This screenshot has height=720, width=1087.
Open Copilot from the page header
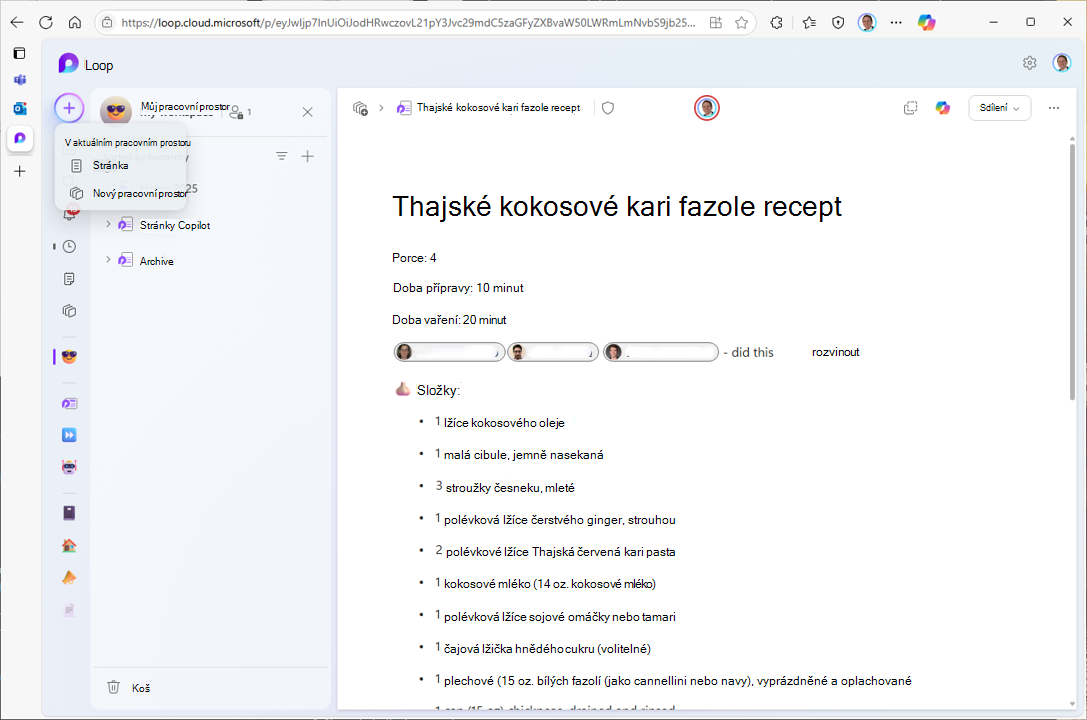tap(943, 108)
